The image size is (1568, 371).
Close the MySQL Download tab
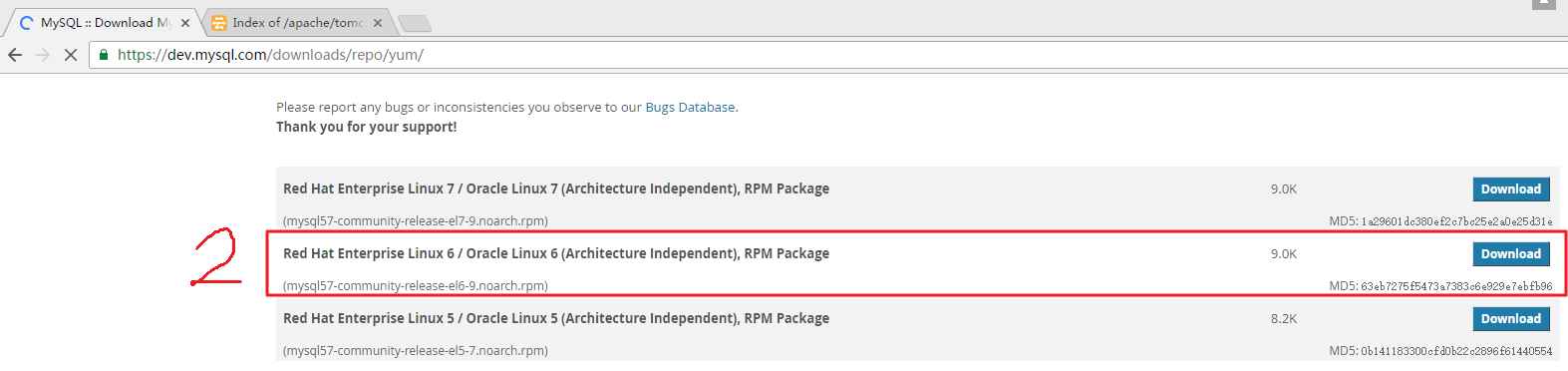(x=185, y=23)
